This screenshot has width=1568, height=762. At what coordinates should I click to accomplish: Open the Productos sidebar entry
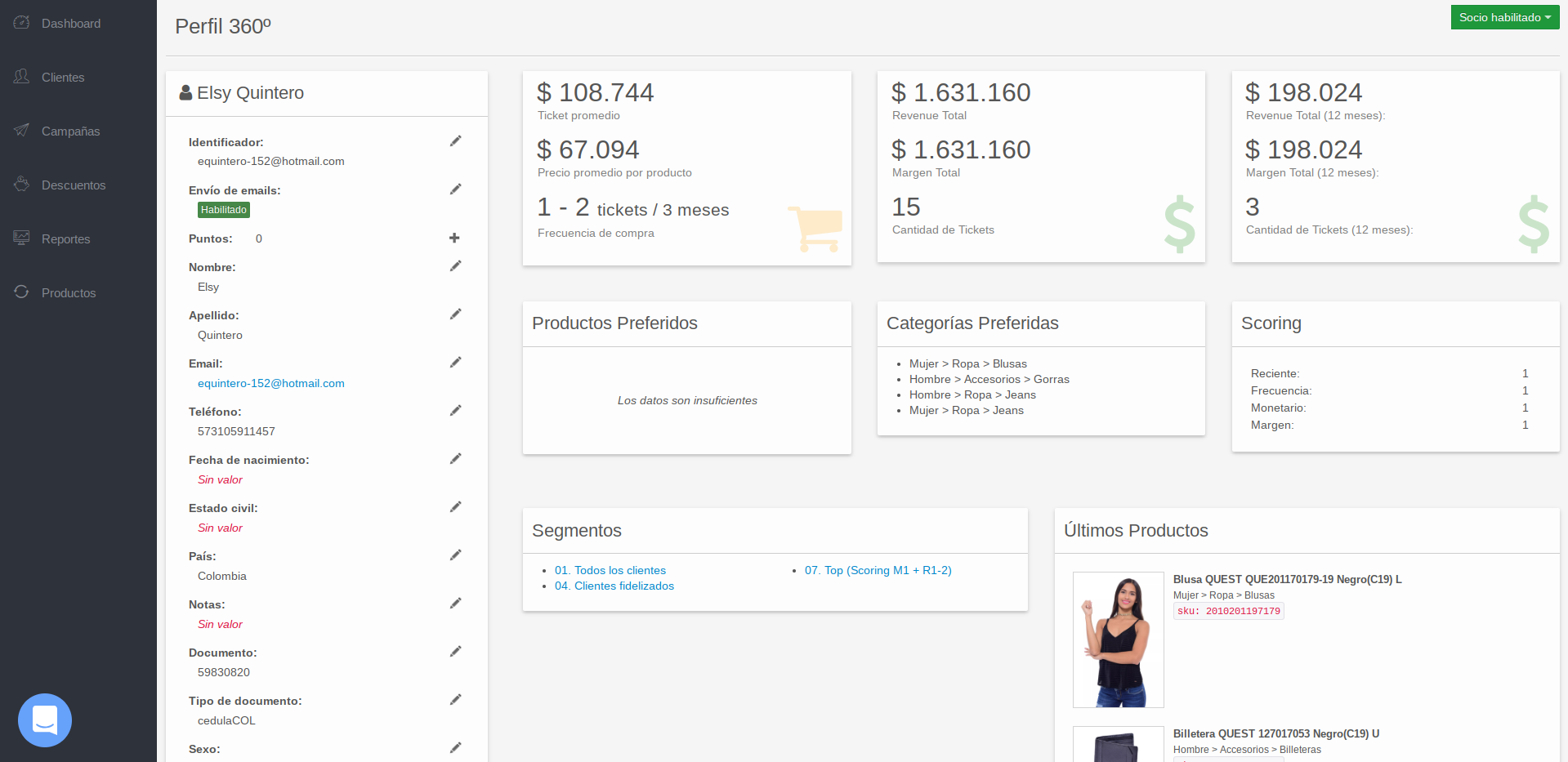[69, 293]
